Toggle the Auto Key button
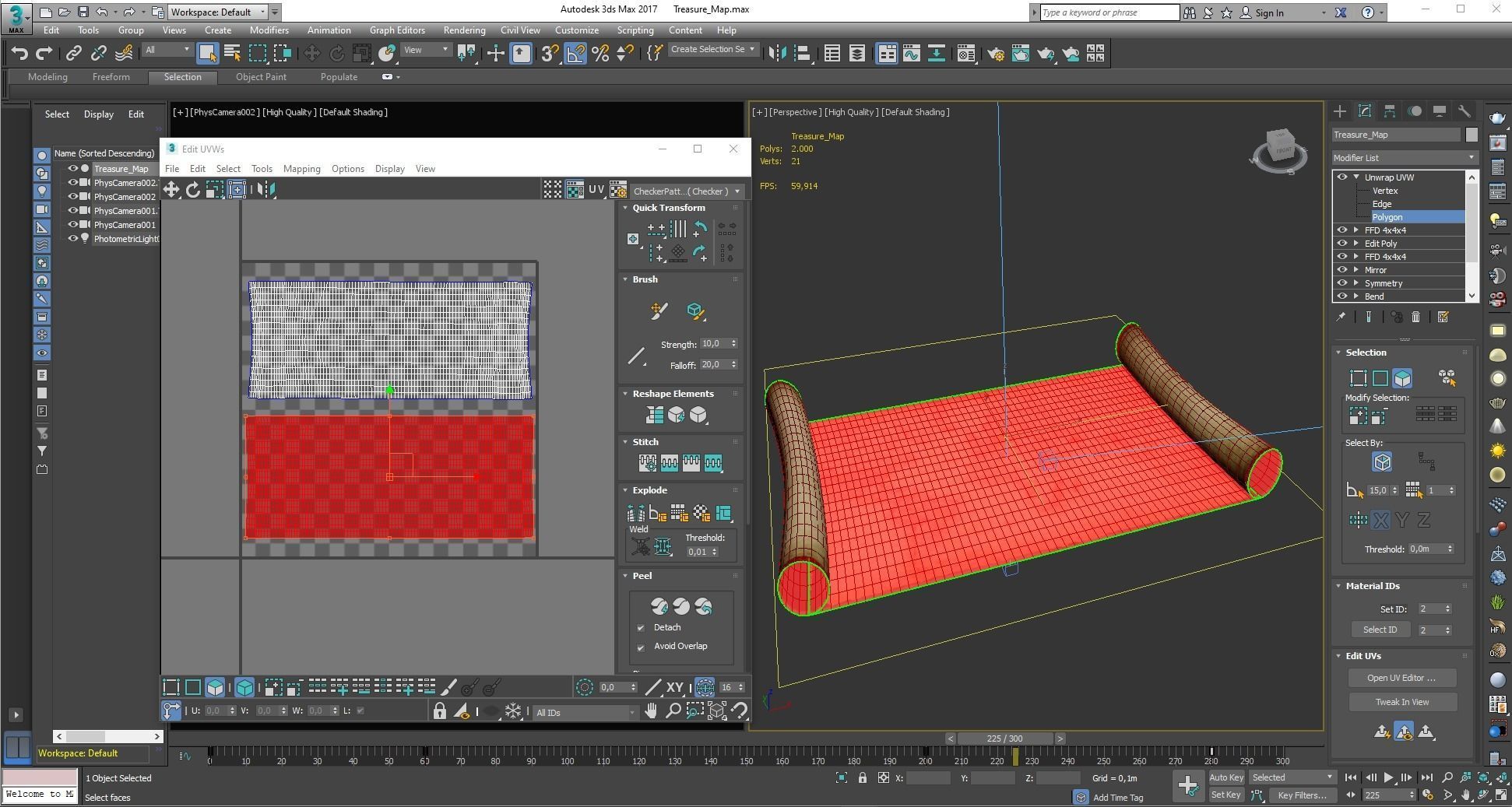The image size is (1512, 807). (x=1225, y=777)
